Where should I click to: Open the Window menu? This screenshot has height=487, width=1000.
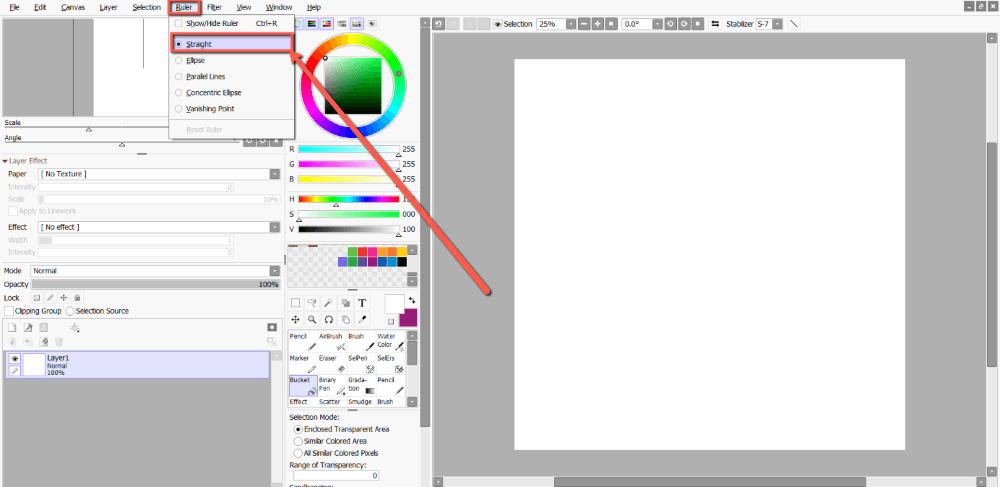[279, 8]
